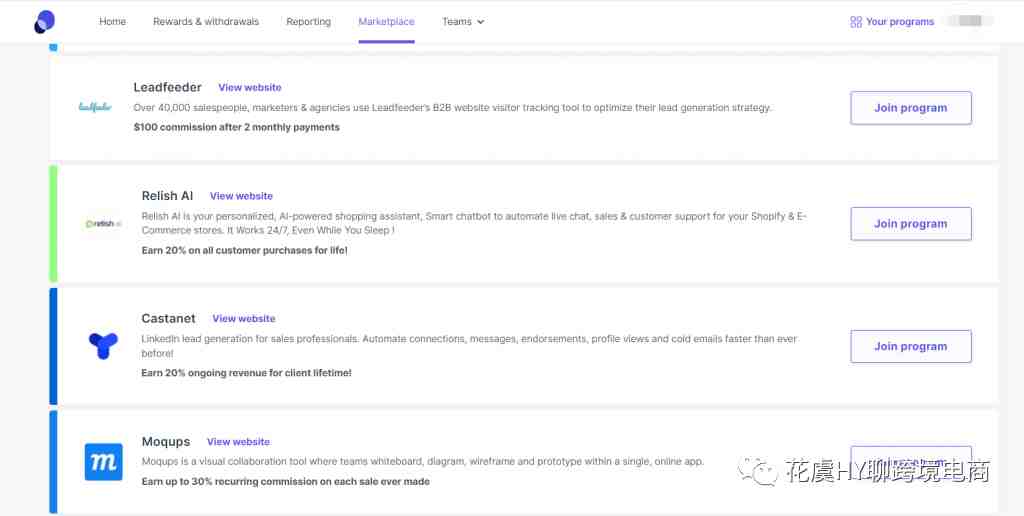
Task: Open Moqups' View website link
Action: 238,442
